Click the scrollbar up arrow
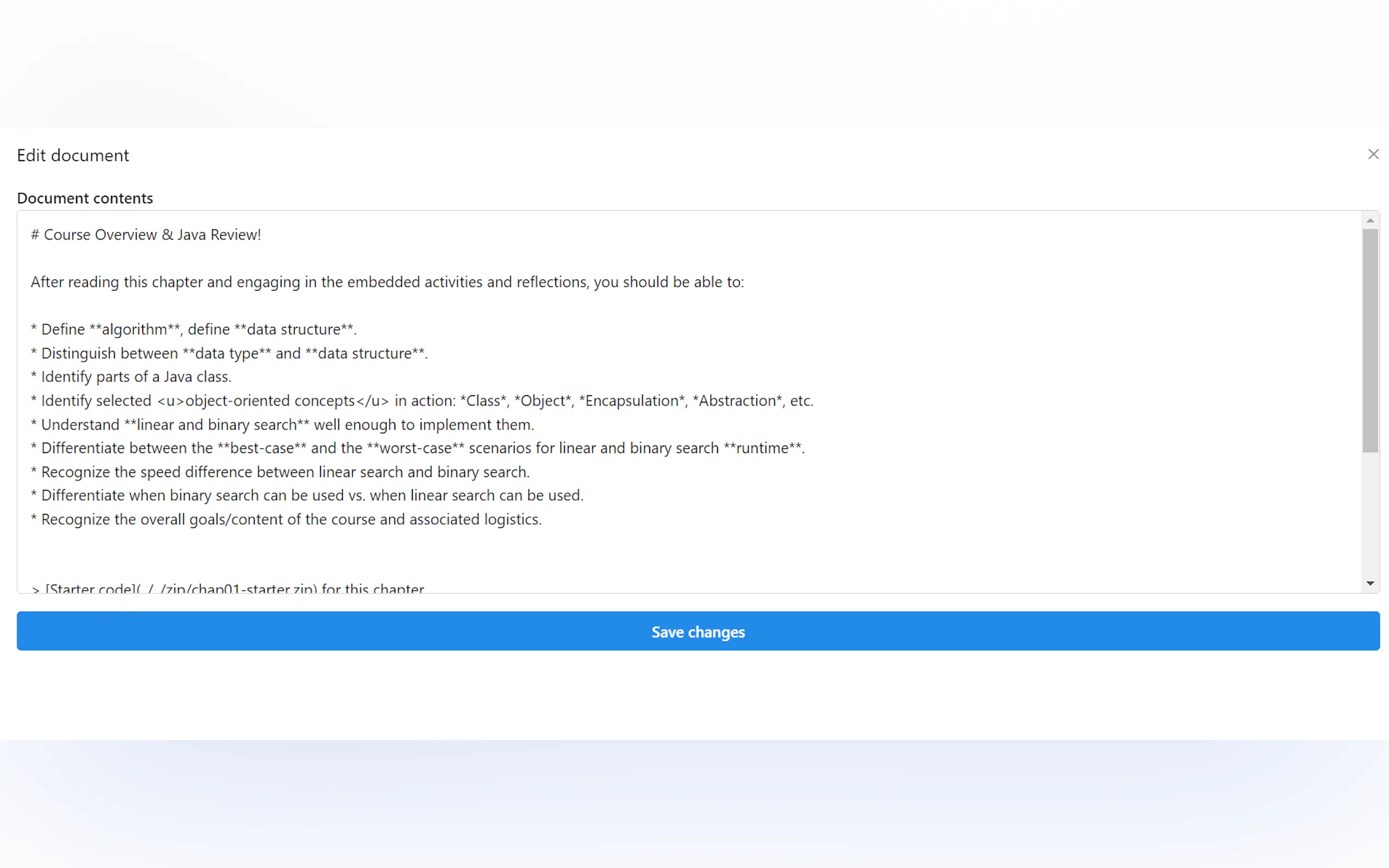This screenshot has height=868, width=1389. (1370, 220)
